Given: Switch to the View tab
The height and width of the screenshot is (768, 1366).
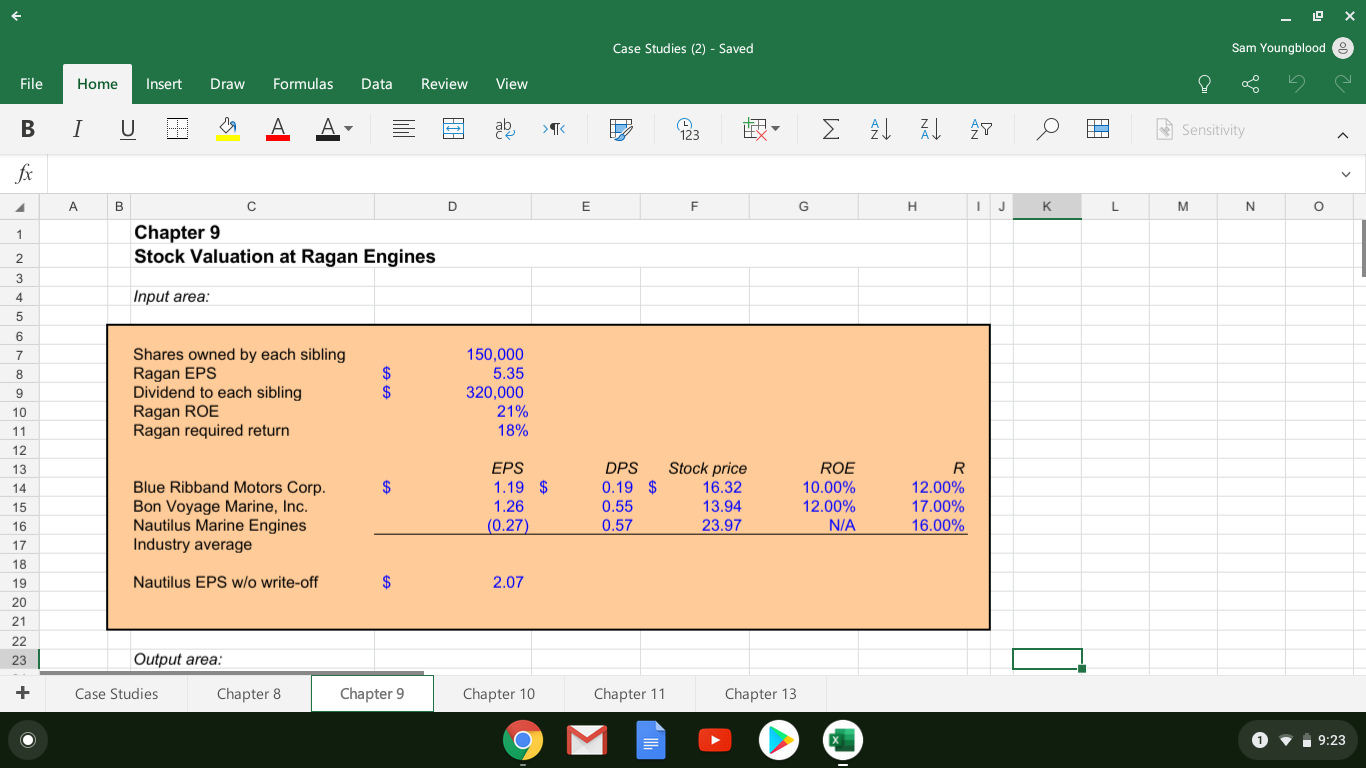Looking at the screenshot, I should click(512, 84).
